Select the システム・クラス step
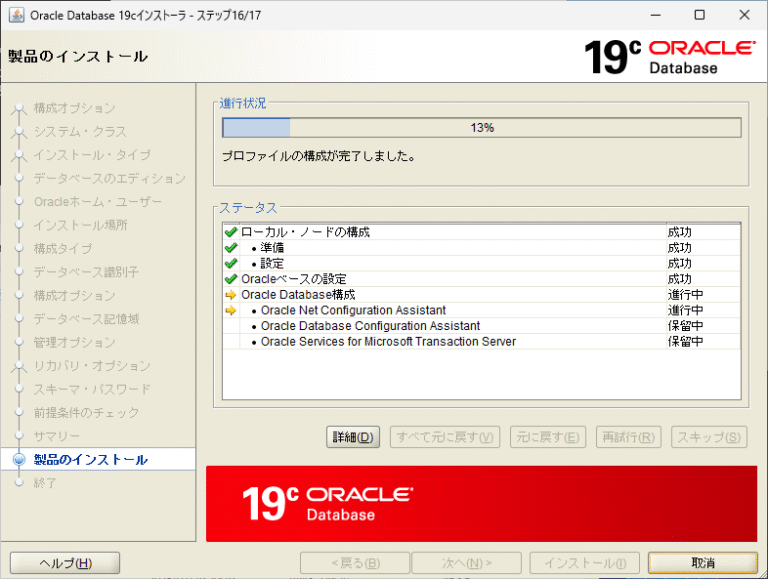The width and height of the screenshot is (768, 579). 80,131
